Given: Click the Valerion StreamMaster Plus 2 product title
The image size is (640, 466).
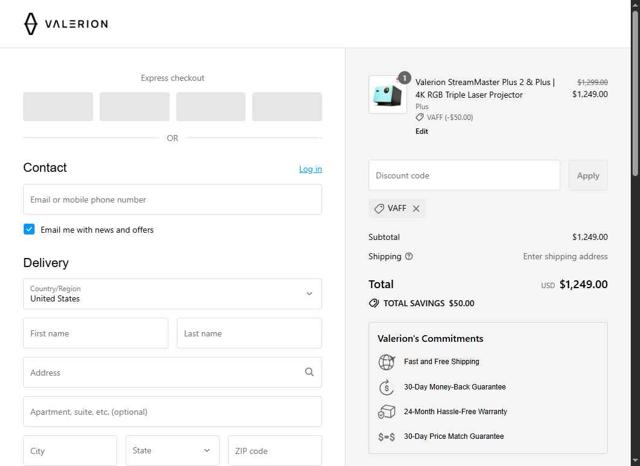Looking at the screenshot, I should [x=485, y=88].
